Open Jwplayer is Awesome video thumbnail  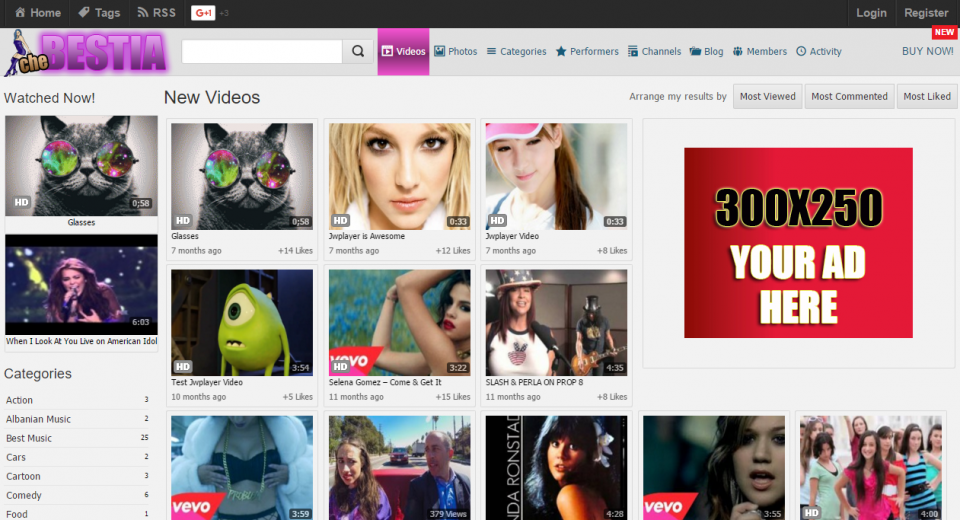coord(399,176)
